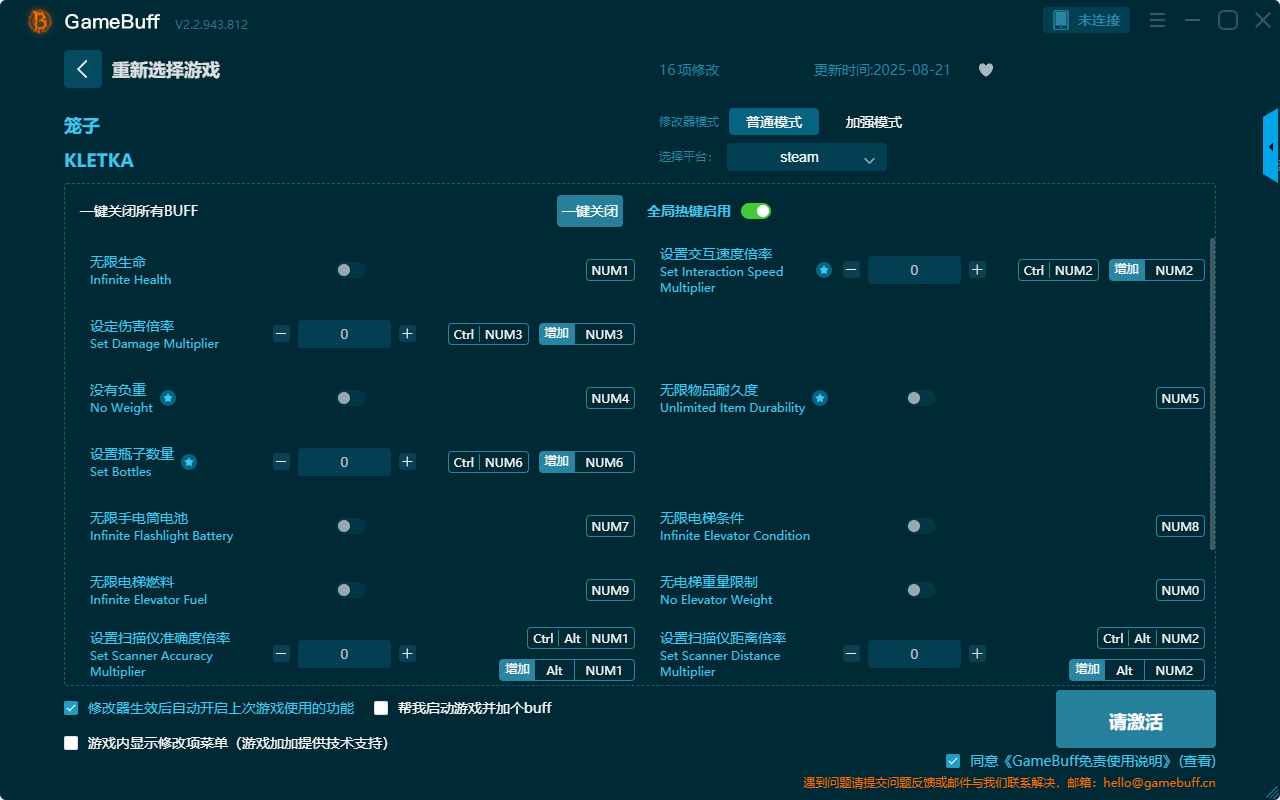Uncheck agree to GameBuff disclaimer checkbox
This screenshot has width=1280, height=800.
pyautogui.click(x=953, y=761)
